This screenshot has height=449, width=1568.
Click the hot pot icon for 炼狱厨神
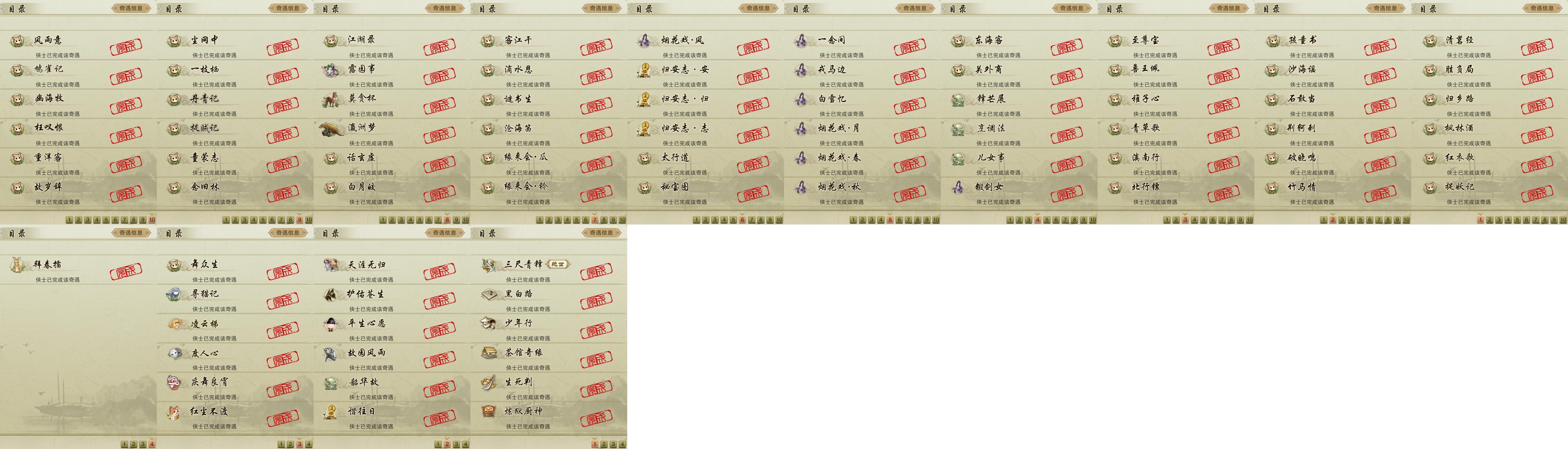click(x=489, y=411)
